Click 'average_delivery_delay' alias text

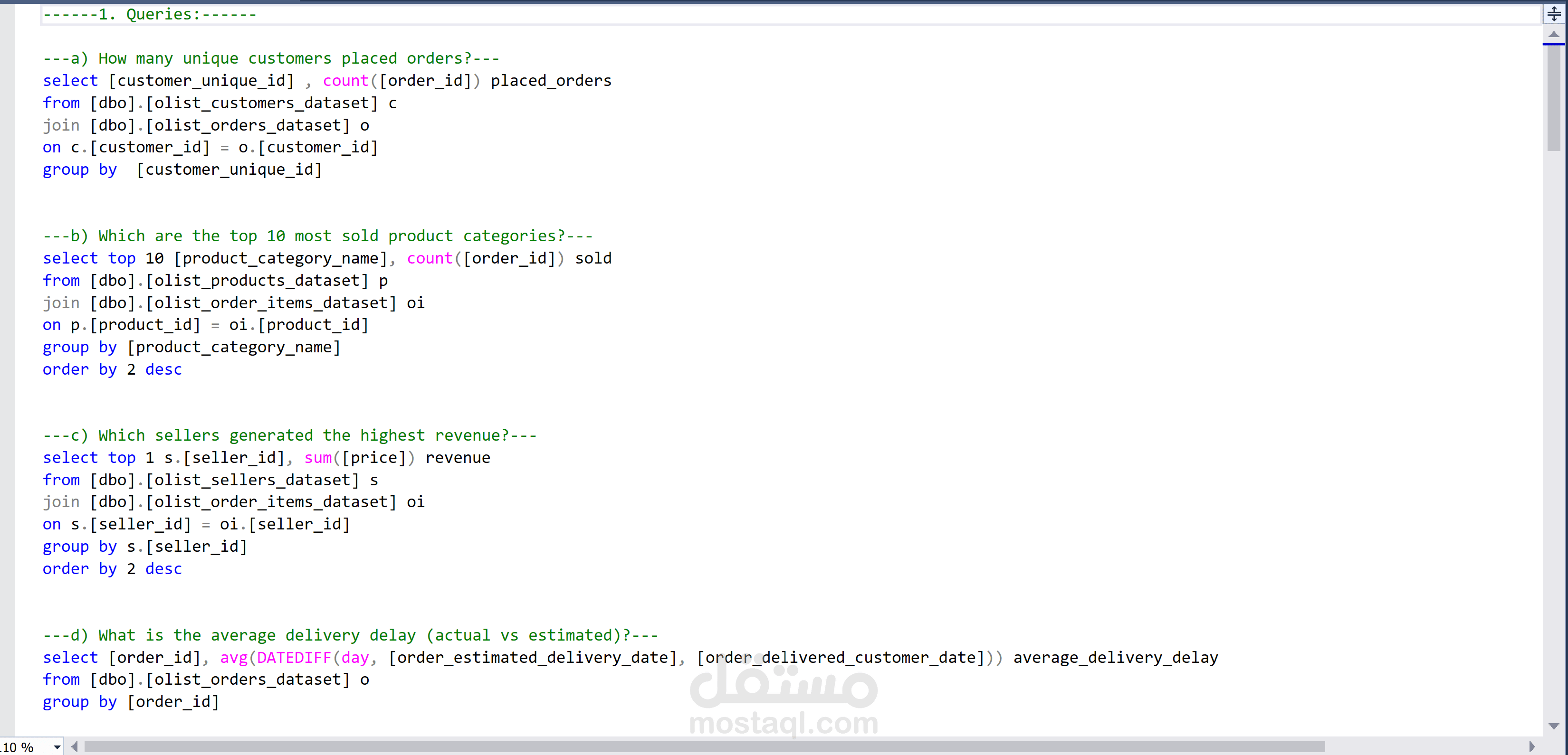1115,658
